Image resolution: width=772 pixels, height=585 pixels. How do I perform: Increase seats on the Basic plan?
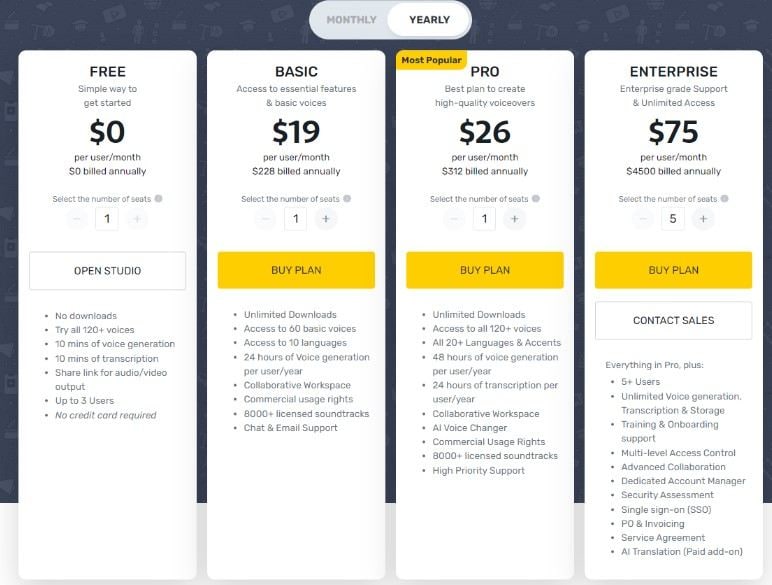click(325, 219)
